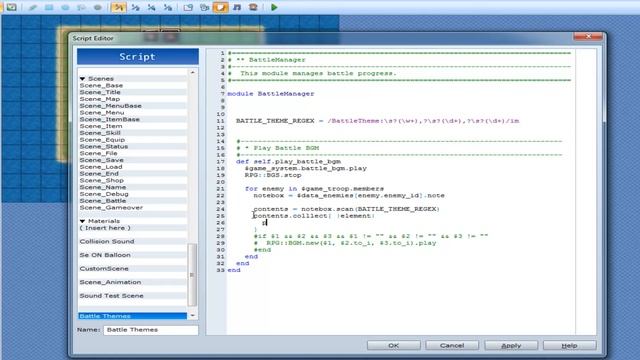Select the Rectangle drawing tool

[49, 7]
